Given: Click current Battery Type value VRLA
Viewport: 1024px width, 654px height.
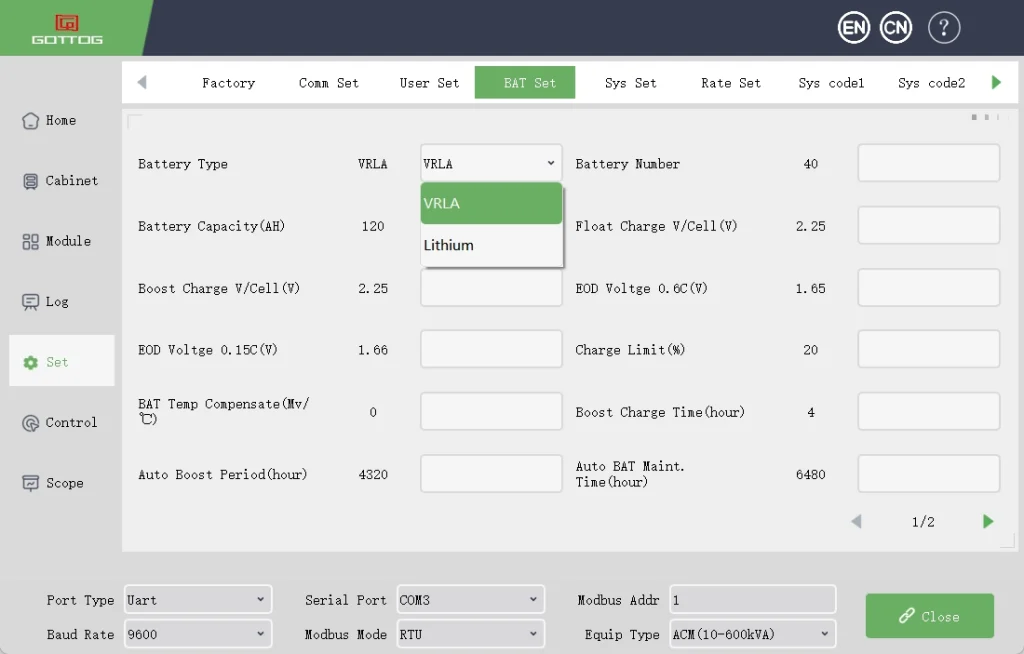Looking at the screenshot, I should 372,164.
